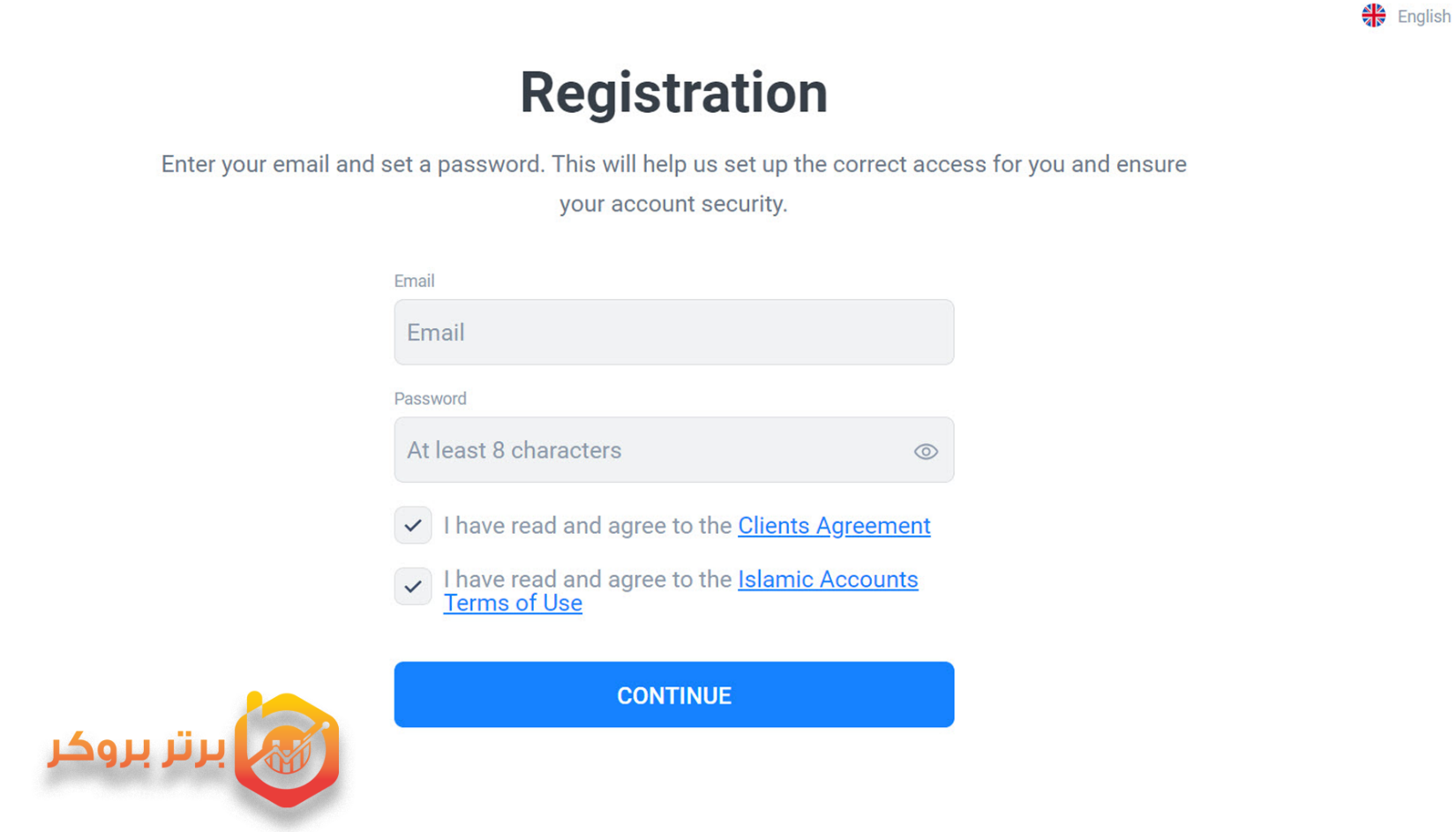Show password using the eye icon
Screen dimensions: 1456x832
(925, 451)
